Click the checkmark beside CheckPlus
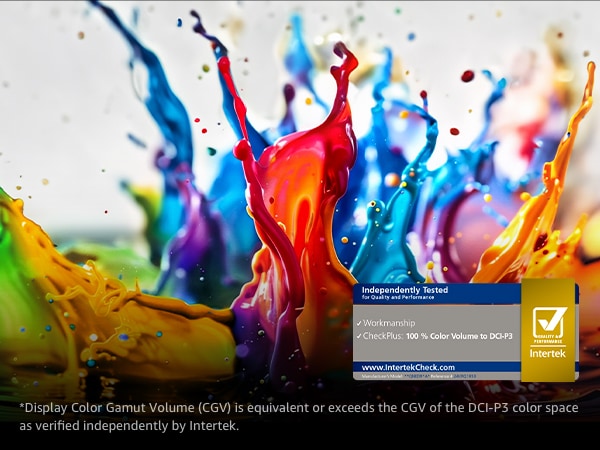The width and height of the screenshot is (600, 450). click(359, 336)
